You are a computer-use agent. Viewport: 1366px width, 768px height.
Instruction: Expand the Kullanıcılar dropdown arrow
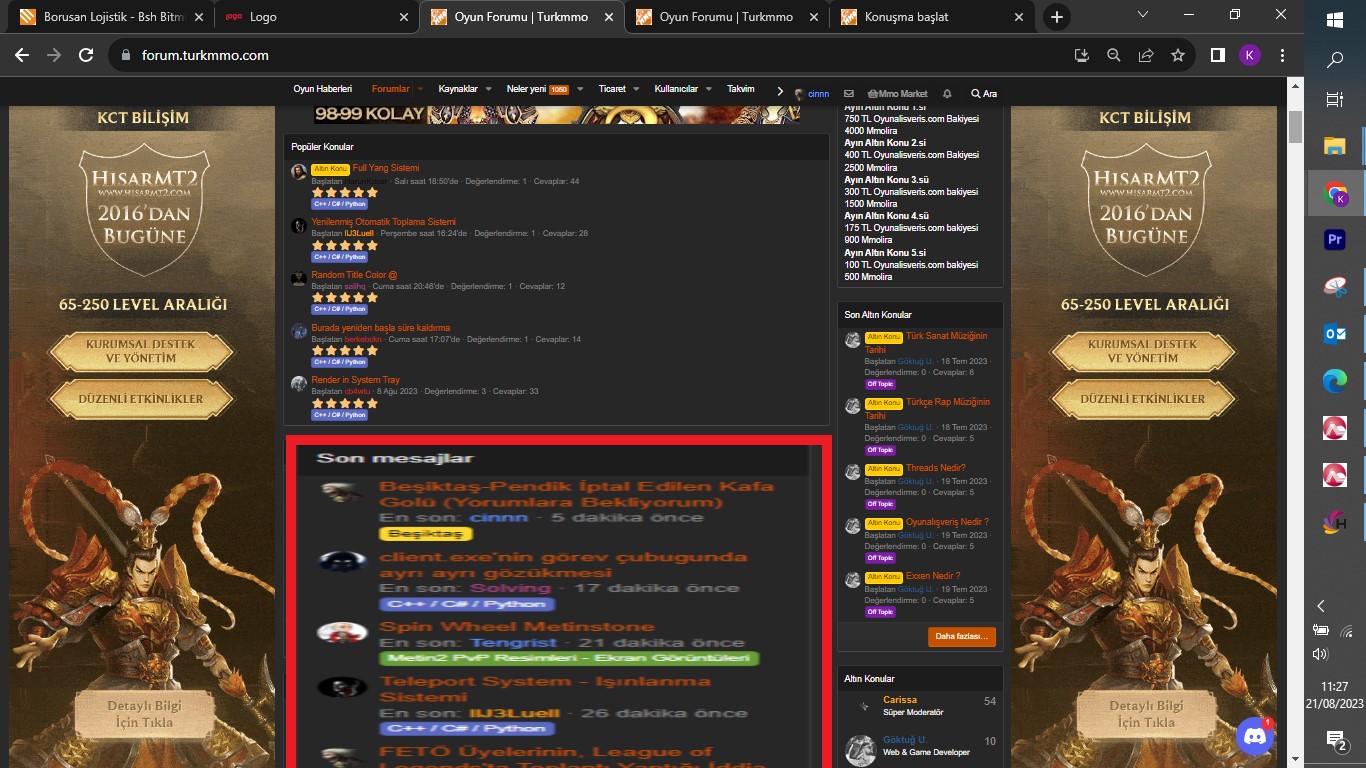pos(708,89)
